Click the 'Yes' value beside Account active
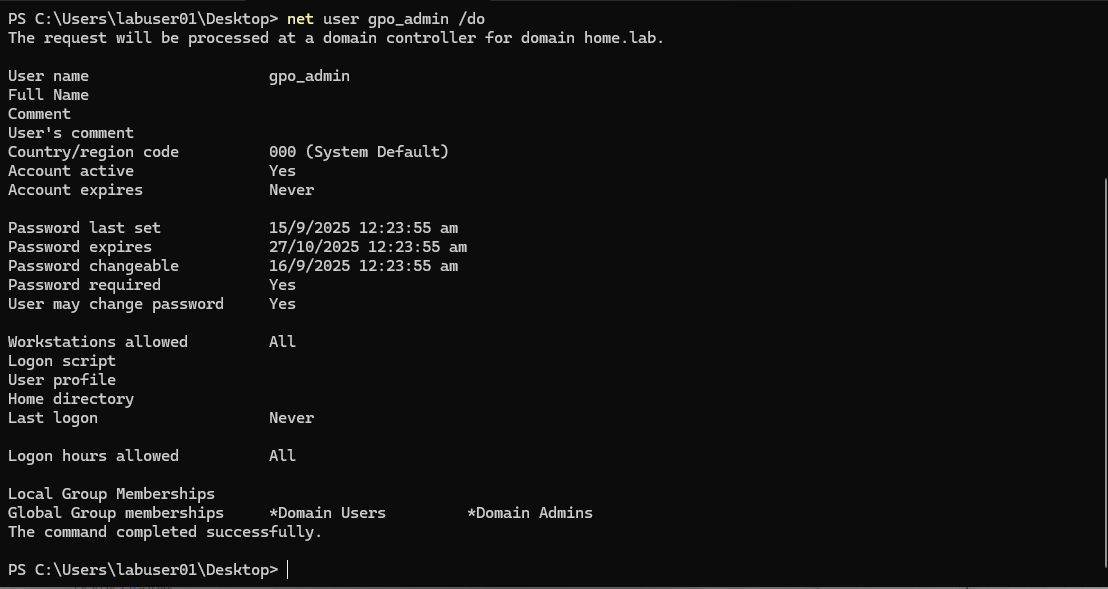 click(282, 171)
